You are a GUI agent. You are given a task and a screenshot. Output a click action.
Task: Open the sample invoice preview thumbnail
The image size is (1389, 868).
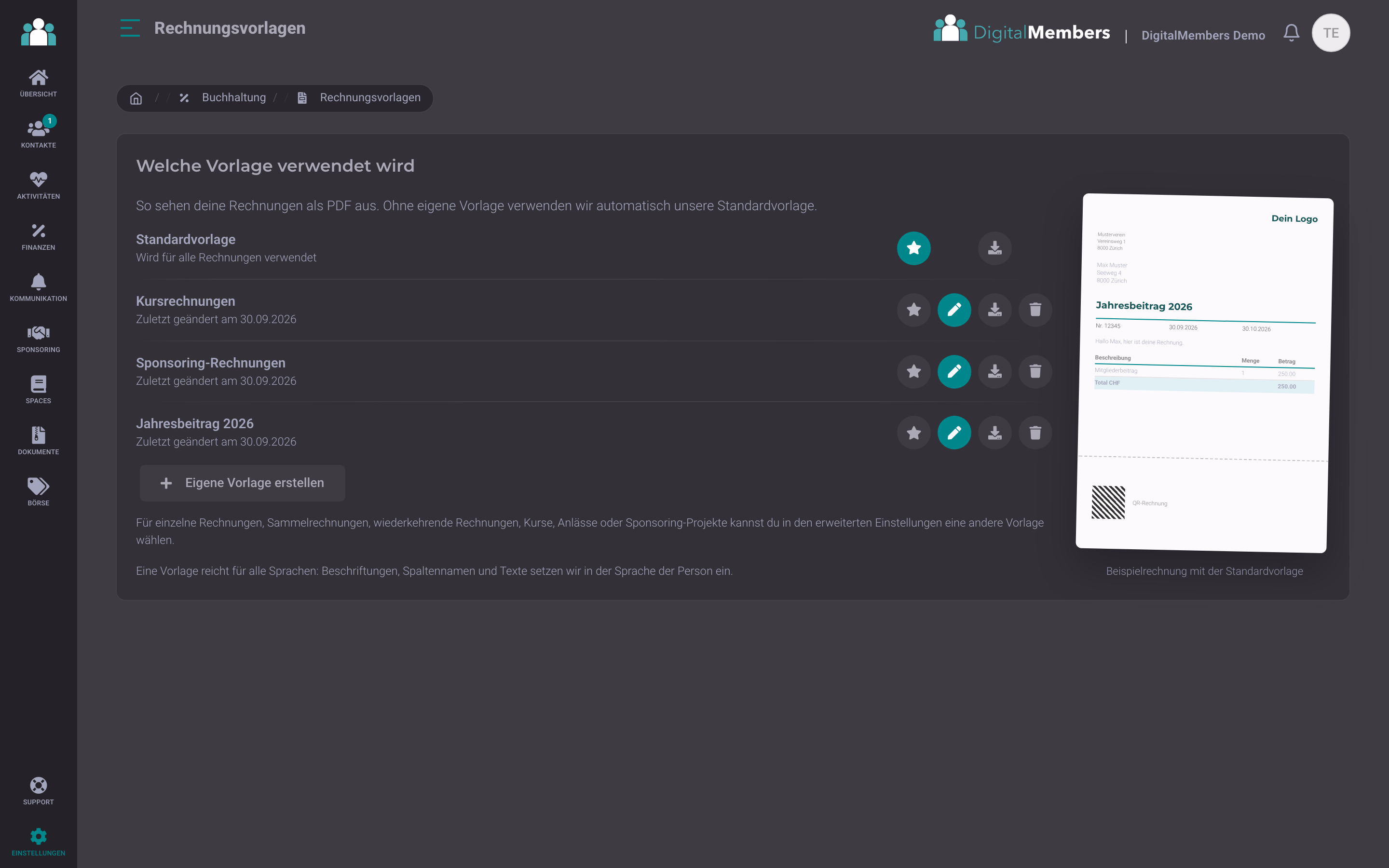pos(1204,373)
